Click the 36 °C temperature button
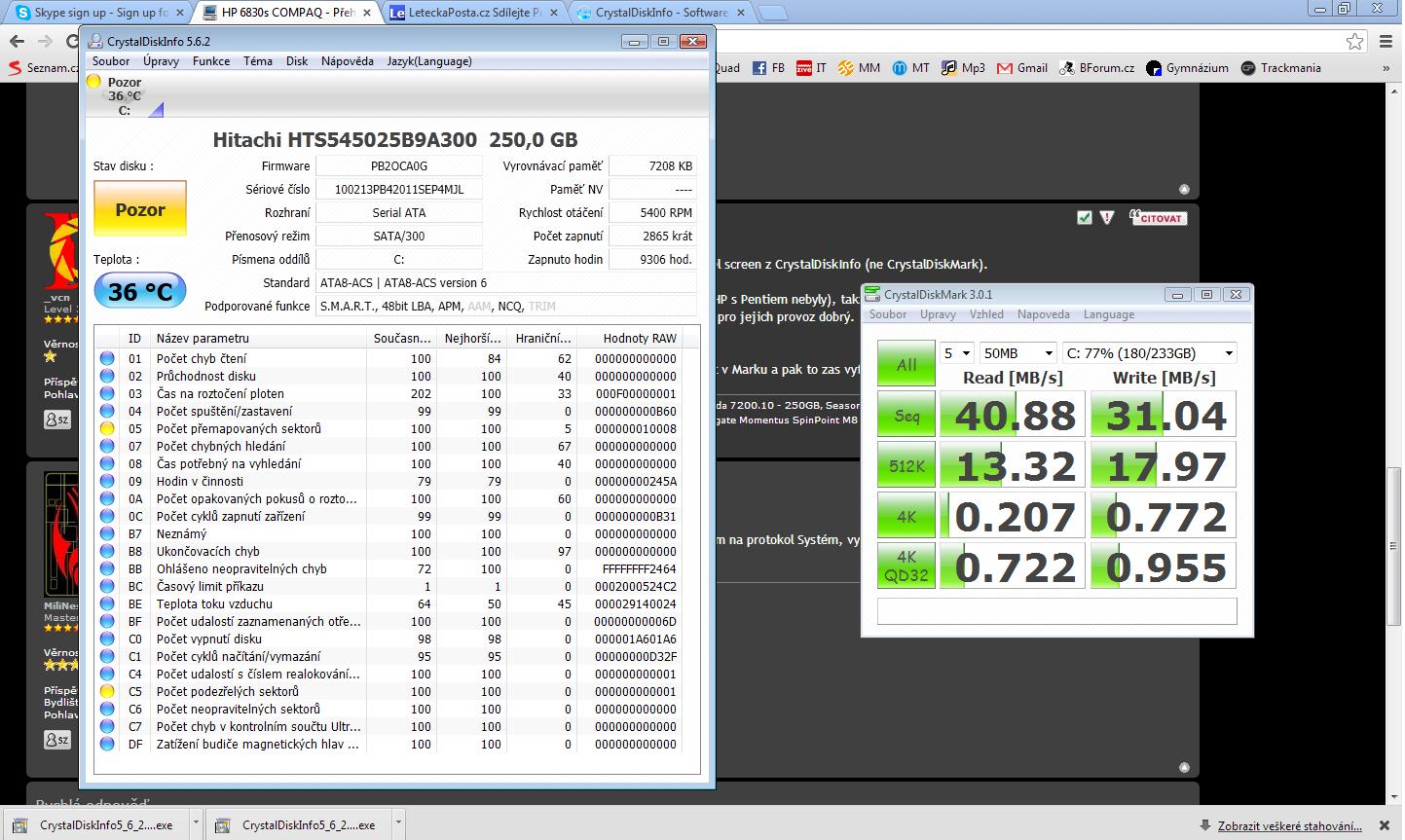This screenshot has height=840, width=1405. click(x=140, y=291)
